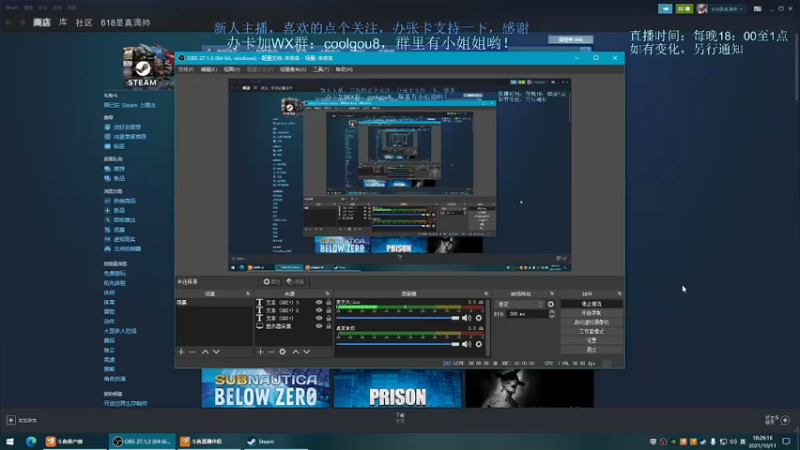Add a new source with plus icon
This screenshot has height=450, width=800.
pos(260,352)
